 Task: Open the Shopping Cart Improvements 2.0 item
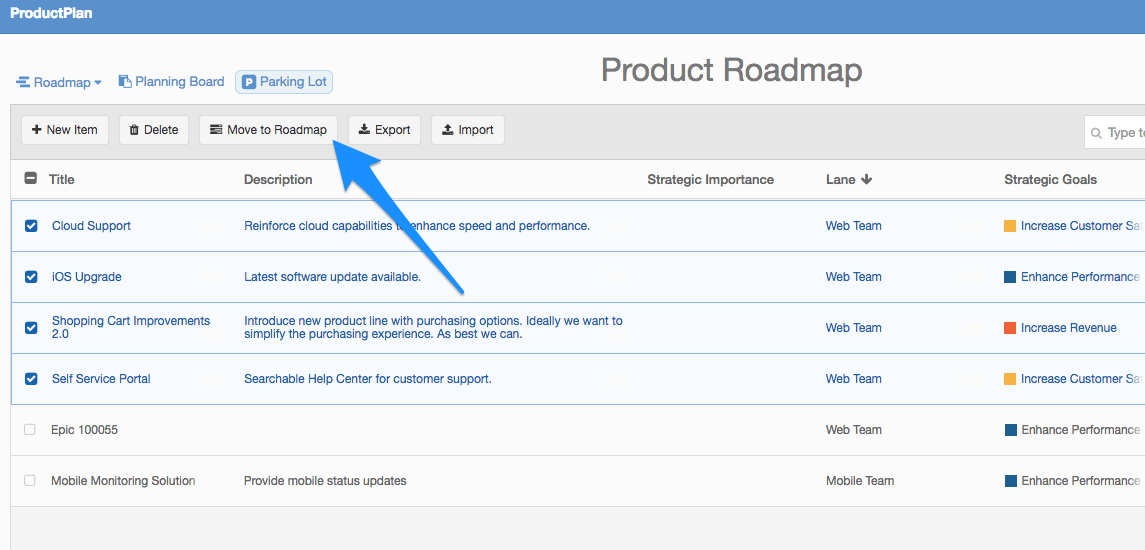131,328
